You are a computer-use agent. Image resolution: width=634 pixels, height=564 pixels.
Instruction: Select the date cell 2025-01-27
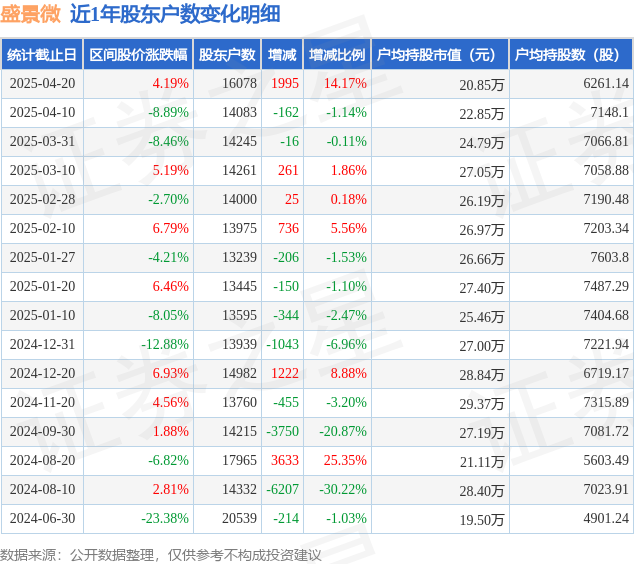42,257
